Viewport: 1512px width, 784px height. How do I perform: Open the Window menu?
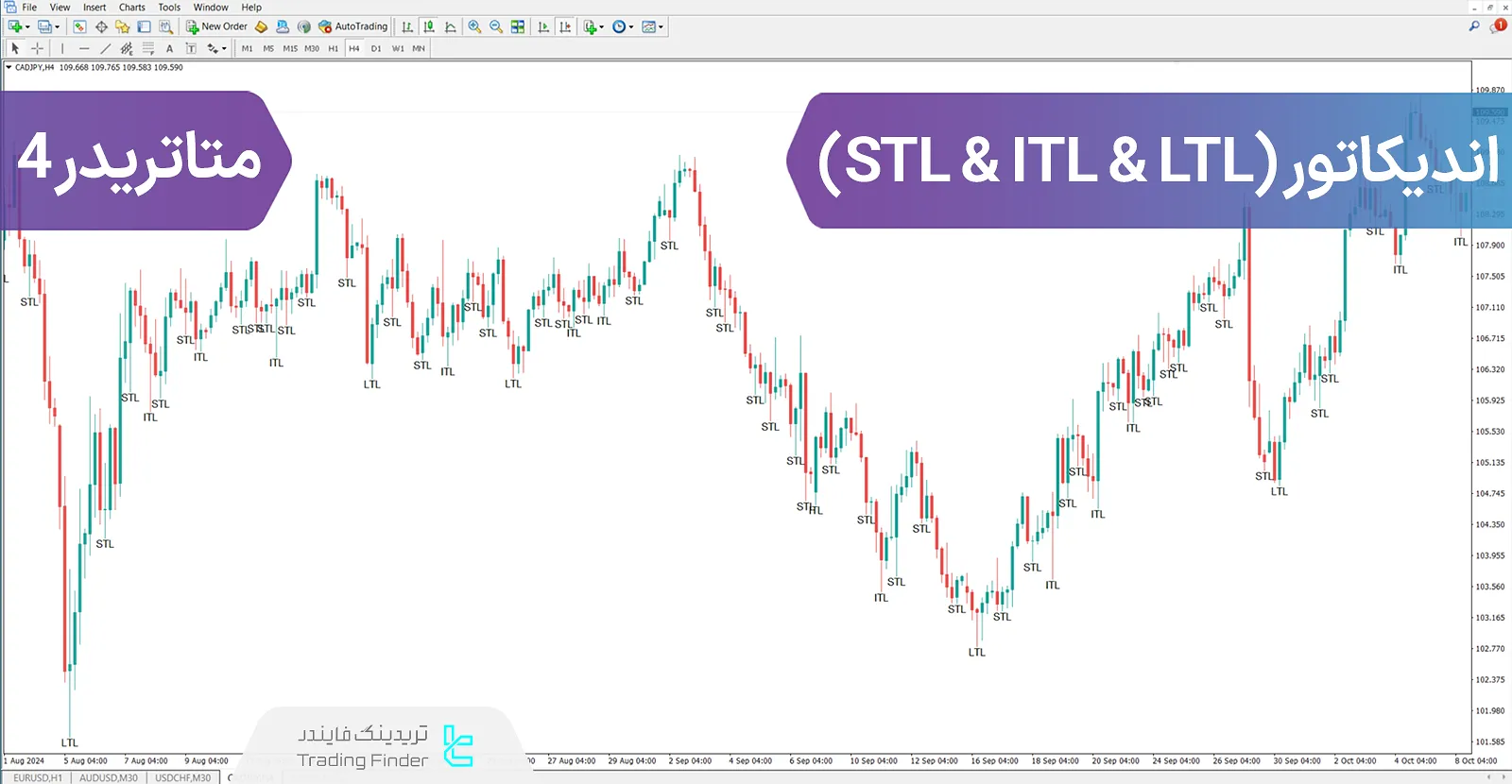[x=211, y=7]
